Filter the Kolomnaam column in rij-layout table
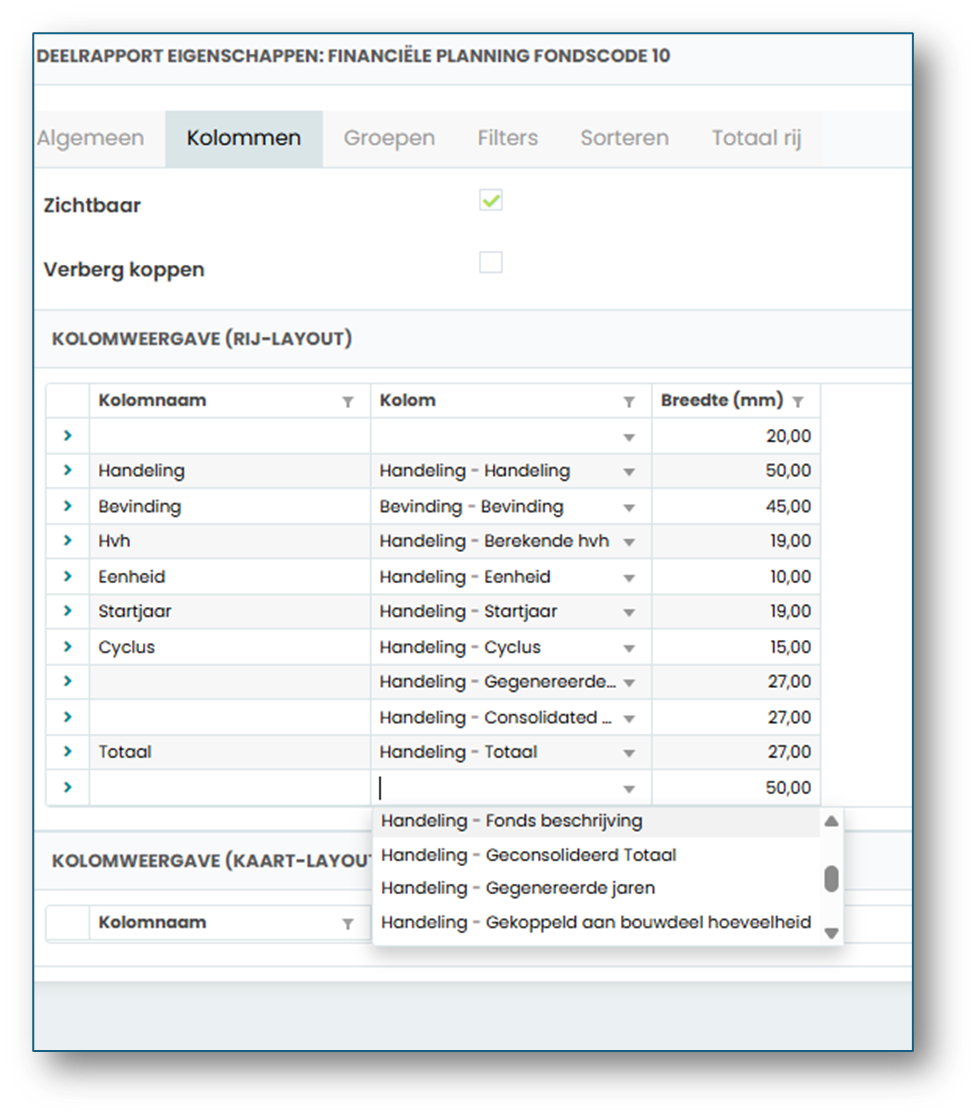The width and height of the screenshot is (978, 1116). click(x=347, y=402)
